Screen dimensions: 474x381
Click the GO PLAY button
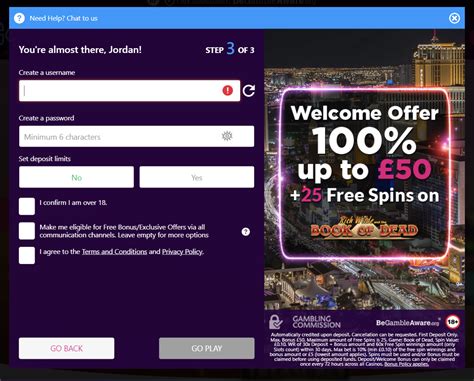(x=207, y=348)
